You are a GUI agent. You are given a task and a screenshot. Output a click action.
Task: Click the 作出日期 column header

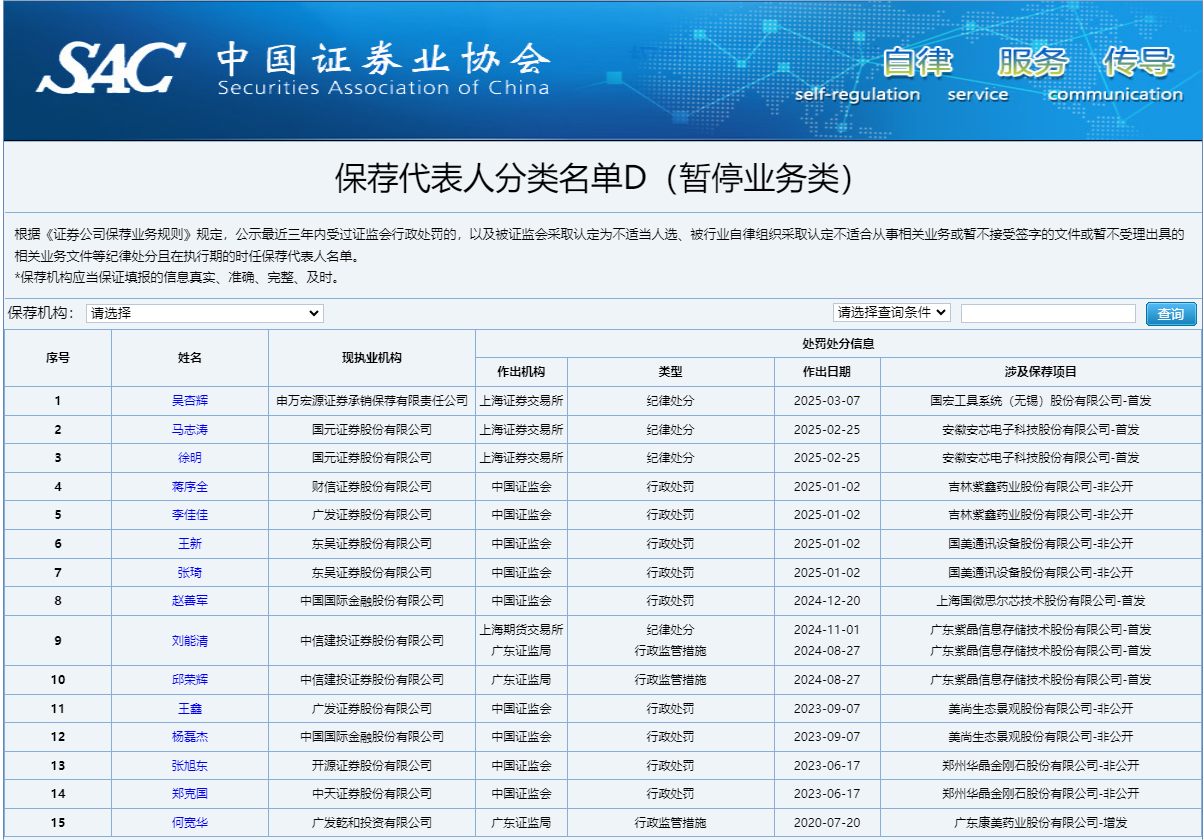[x=827, y=372]
